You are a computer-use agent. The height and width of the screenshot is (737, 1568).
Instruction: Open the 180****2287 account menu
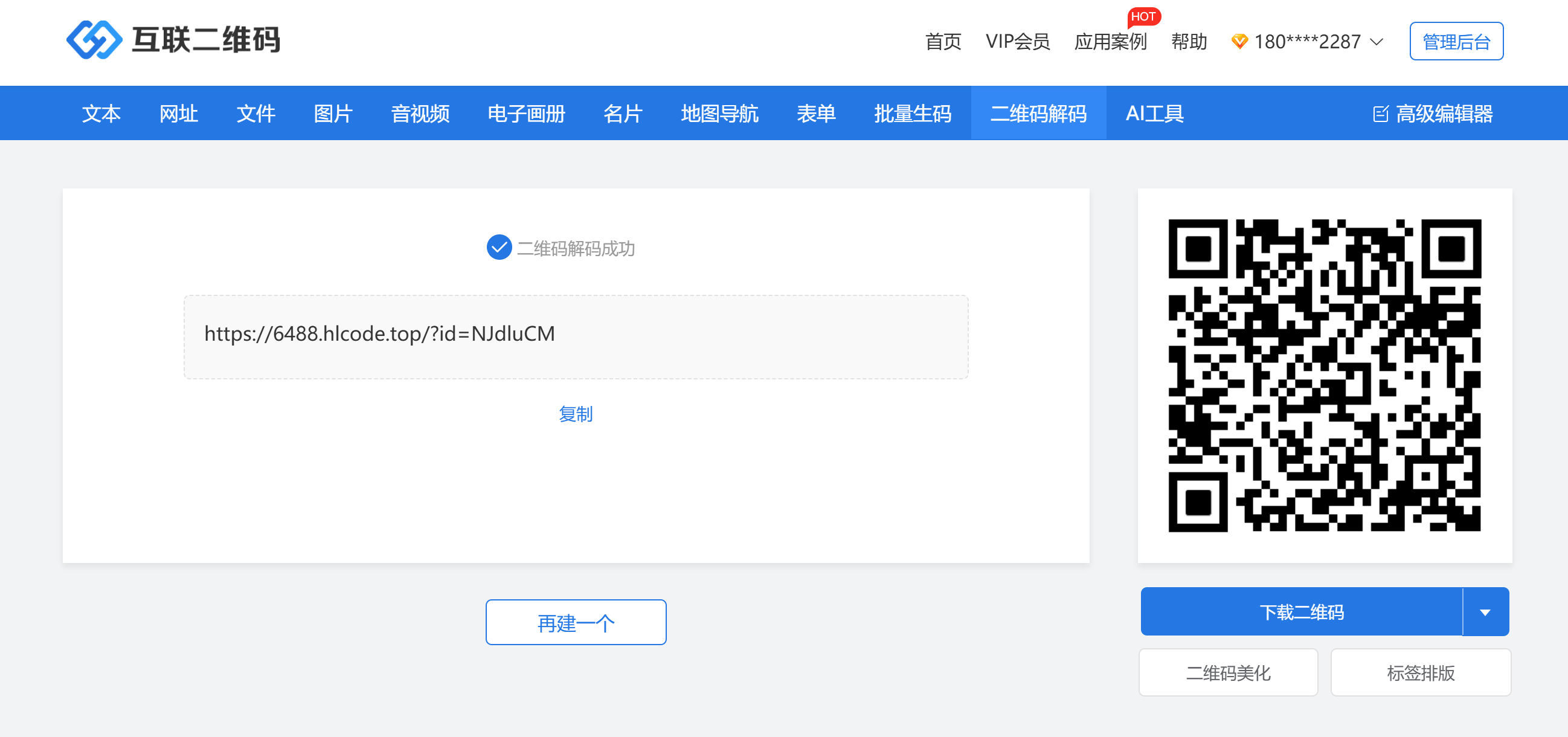[1306, 42]
